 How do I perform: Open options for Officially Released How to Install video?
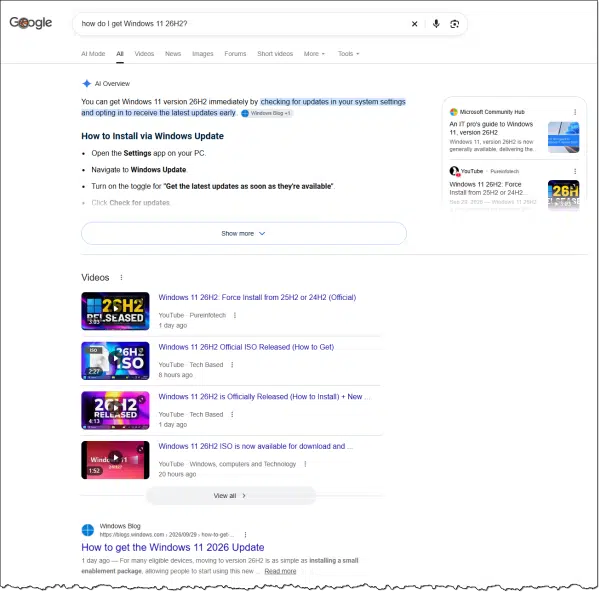[232, 414]
